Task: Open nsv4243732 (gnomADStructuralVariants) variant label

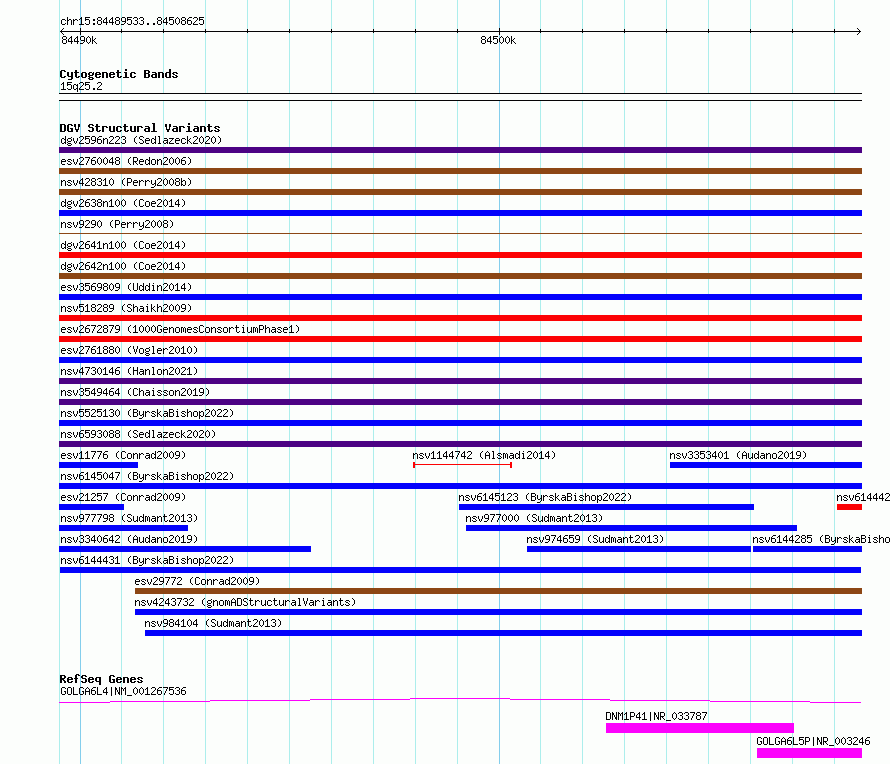Action: [x=245, y=602]
